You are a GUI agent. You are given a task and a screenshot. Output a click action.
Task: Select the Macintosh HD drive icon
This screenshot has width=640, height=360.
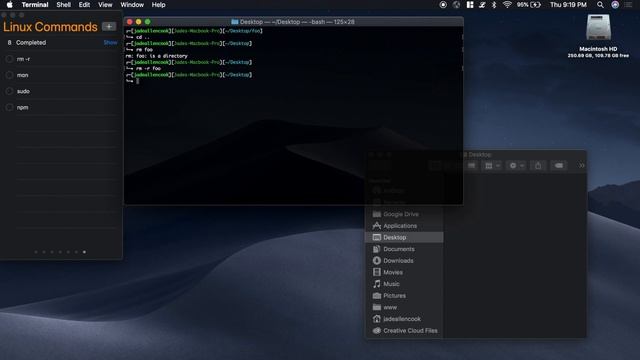tap(598, 28)
